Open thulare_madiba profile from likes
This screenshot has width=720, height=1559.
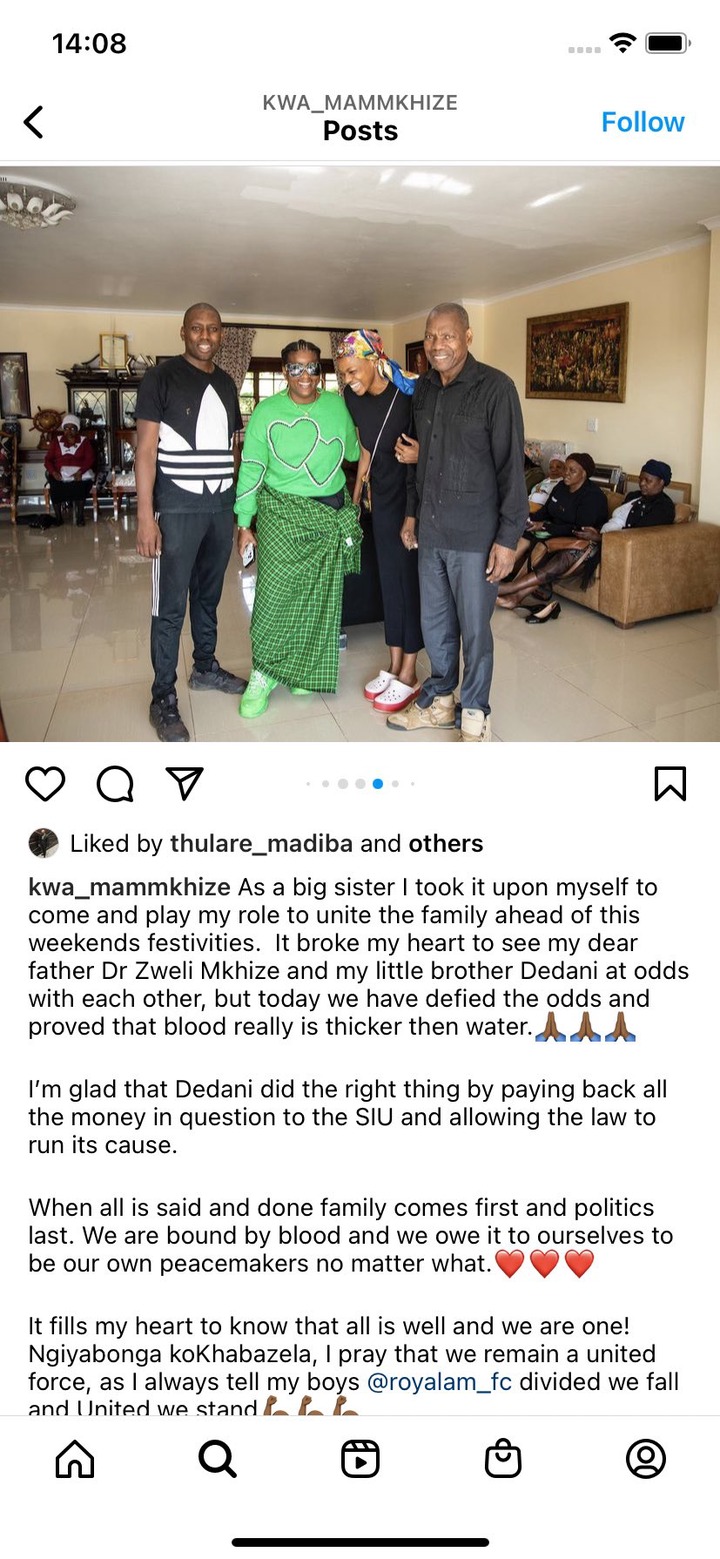click(261, 844)
